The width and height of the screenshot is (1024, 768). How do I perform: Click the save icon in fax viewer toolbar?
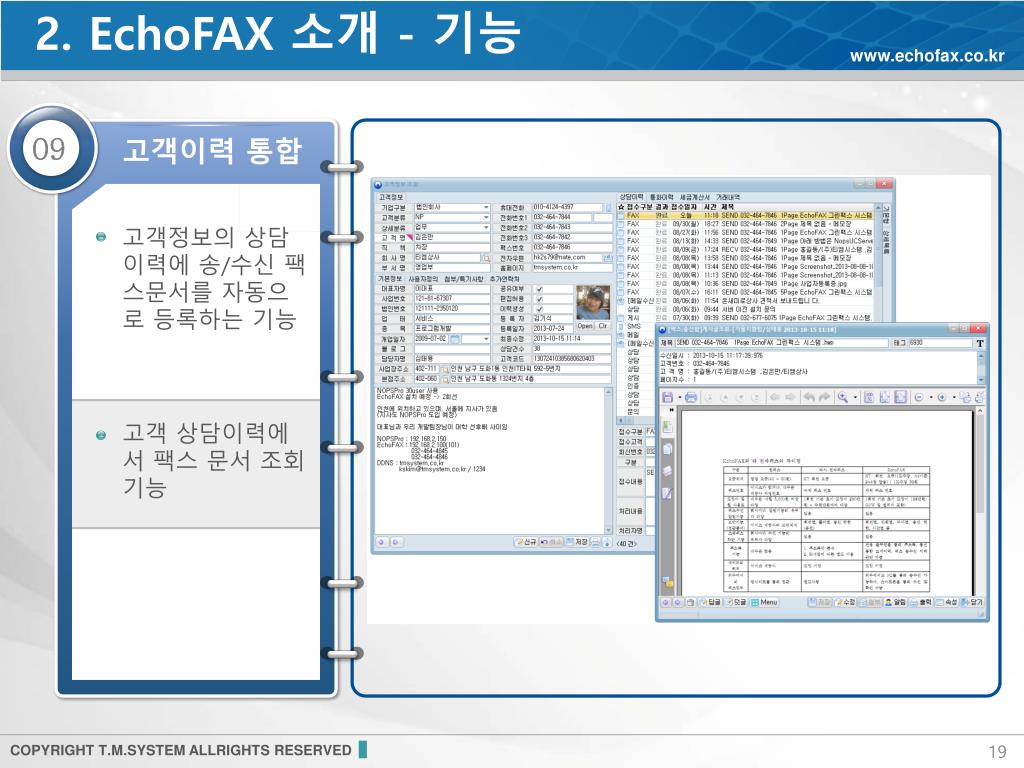pyautogui.click(x=667, y=397)
